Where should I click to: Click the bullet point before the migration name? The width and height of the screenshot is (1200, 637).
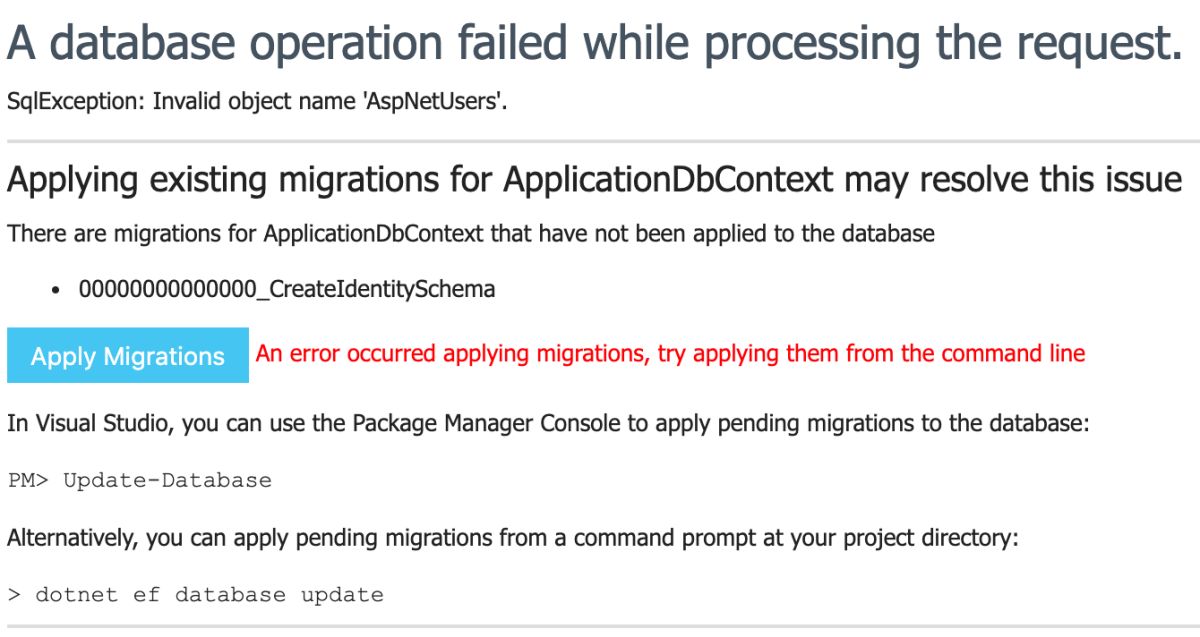57,290
